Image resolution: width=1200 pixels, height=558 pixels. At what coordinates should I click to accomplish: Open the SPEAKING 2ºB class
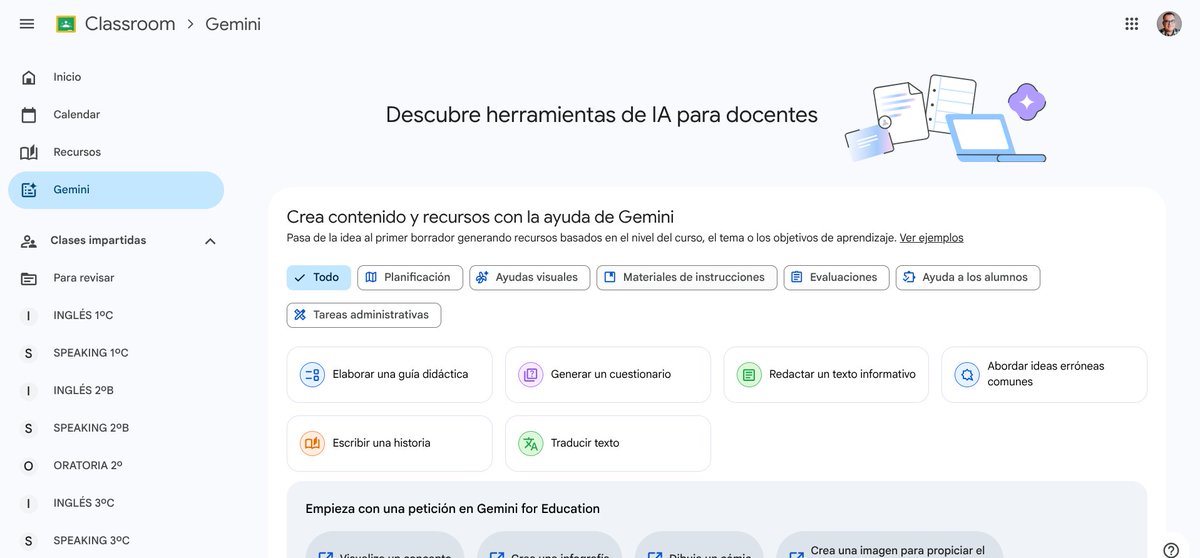tap(116, 428)
